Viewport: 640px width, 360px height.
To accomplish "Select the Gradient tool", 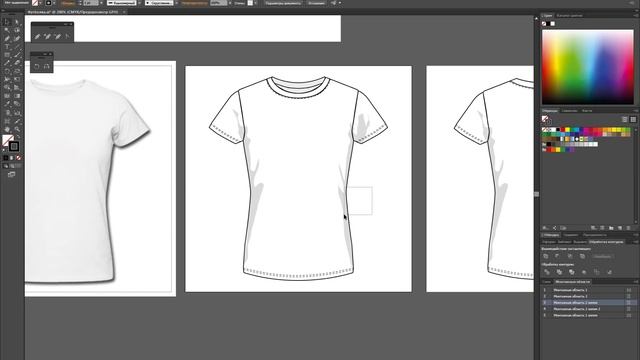I will (x=17, y=96).
